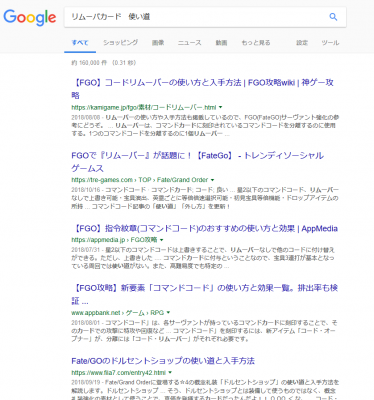Click the www.fila7.com/entry42.html URL
Viewport: 374px width, 400px height.
click(119, 373)
